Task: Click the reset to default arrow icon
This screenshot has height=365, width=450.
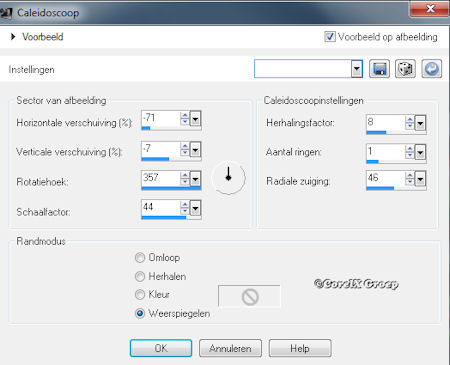Action: click(432, 69)
